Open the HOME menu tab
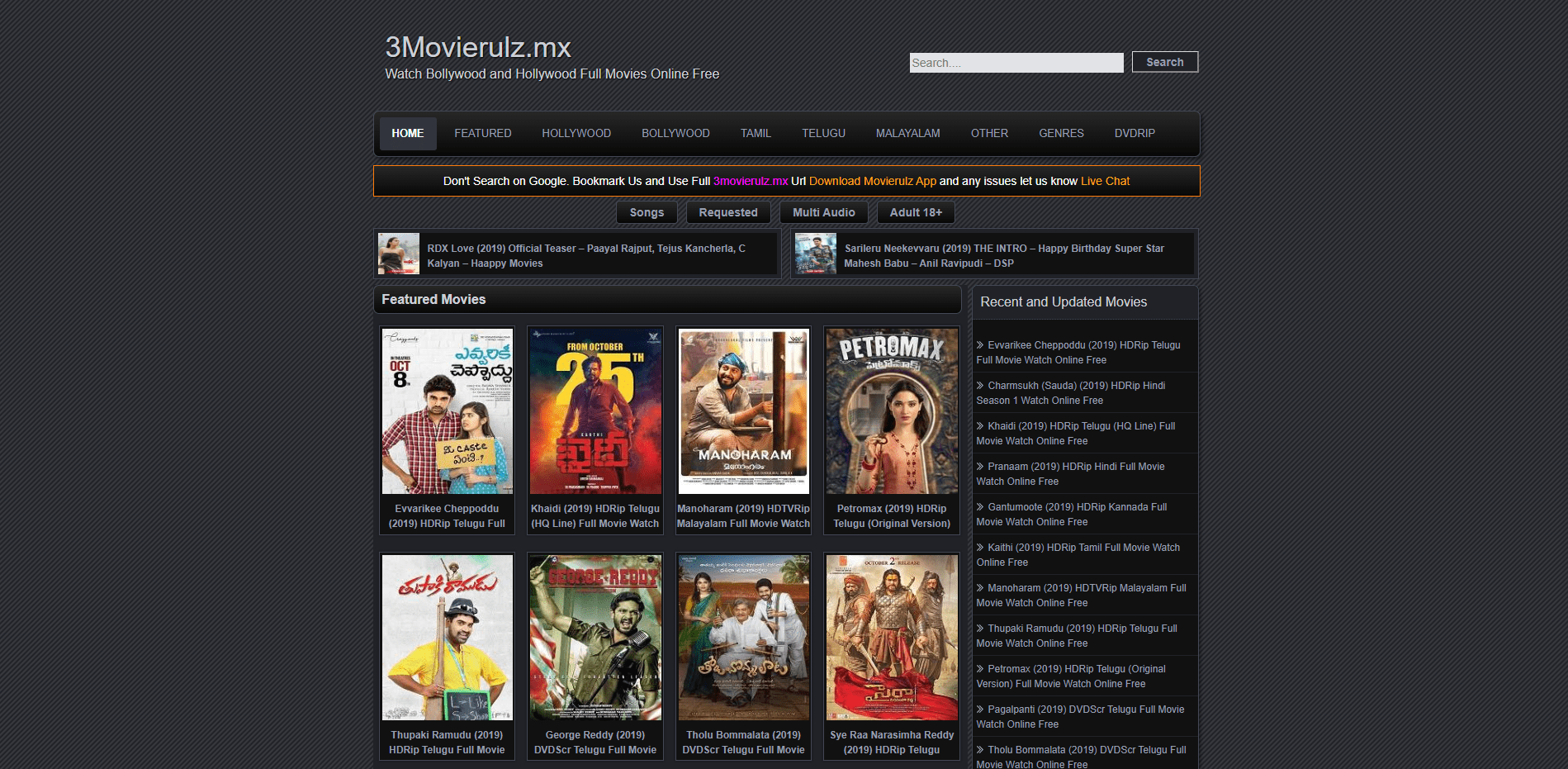Viewport: 1568px width, 769px height. coord(408,133)
